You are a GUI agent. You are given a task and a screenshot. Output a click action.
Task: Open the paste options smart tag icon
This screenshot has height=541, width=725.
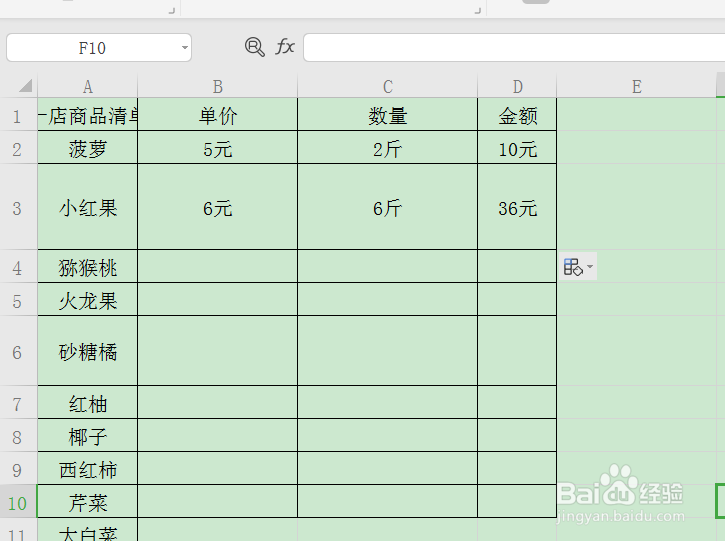[x=573, y=267]
